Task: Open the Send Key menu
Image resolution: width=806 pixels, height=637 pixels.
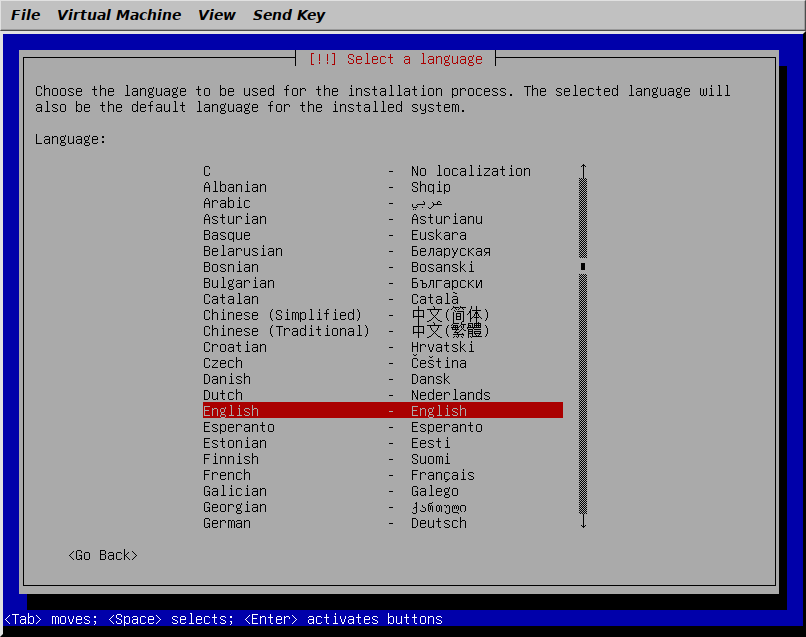Action: pyautogui.click(x=289, y=14)
